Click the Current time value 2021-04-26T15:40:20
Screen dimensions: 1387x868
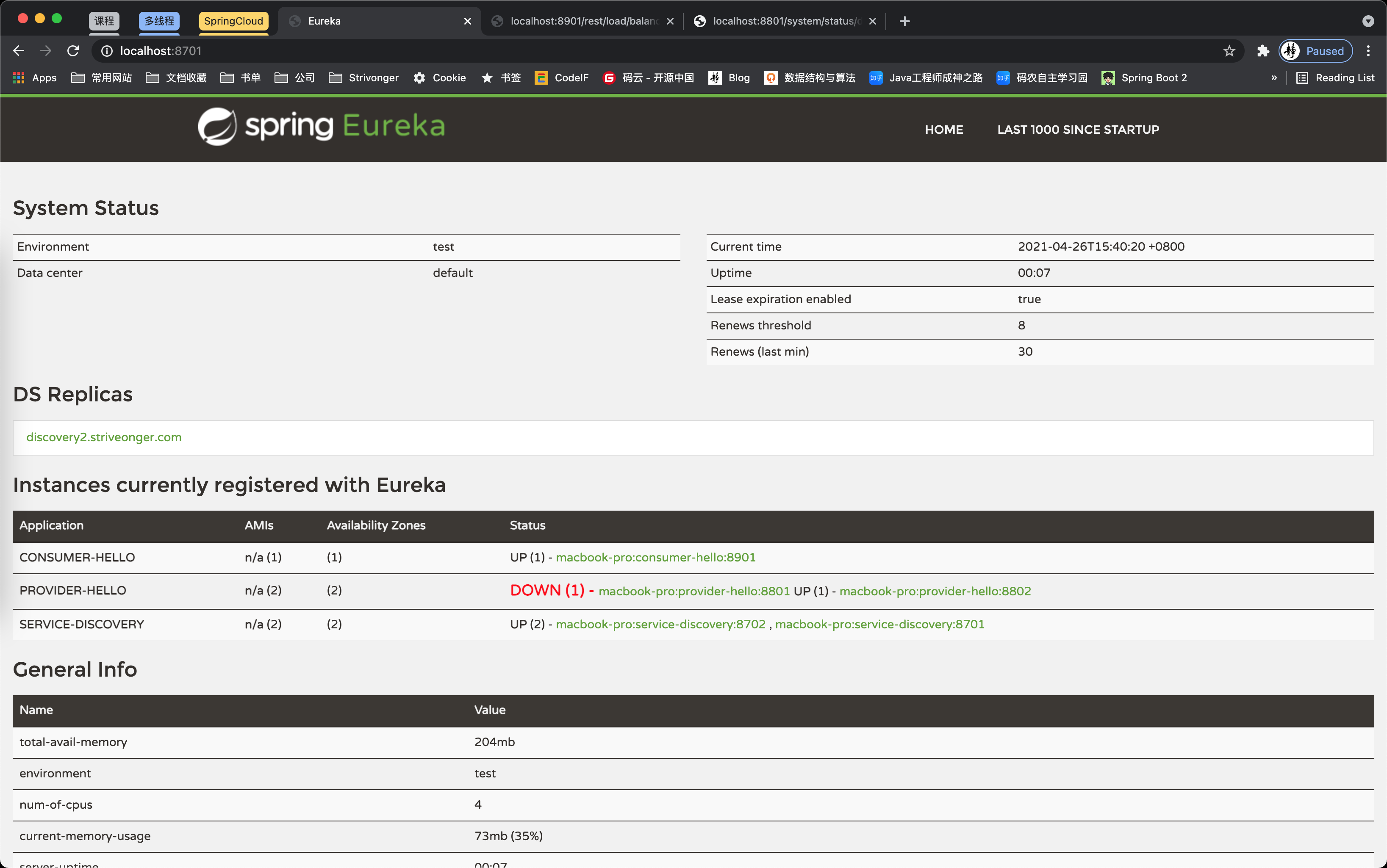(x=1101, y=246)
